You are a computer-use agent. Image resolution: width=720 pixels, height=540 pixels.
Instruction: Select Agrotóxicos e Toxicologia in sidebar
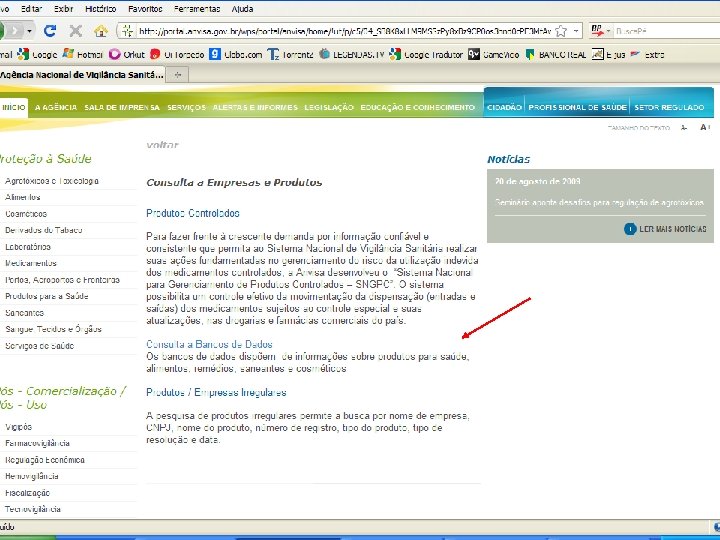(x=52, y=181)
